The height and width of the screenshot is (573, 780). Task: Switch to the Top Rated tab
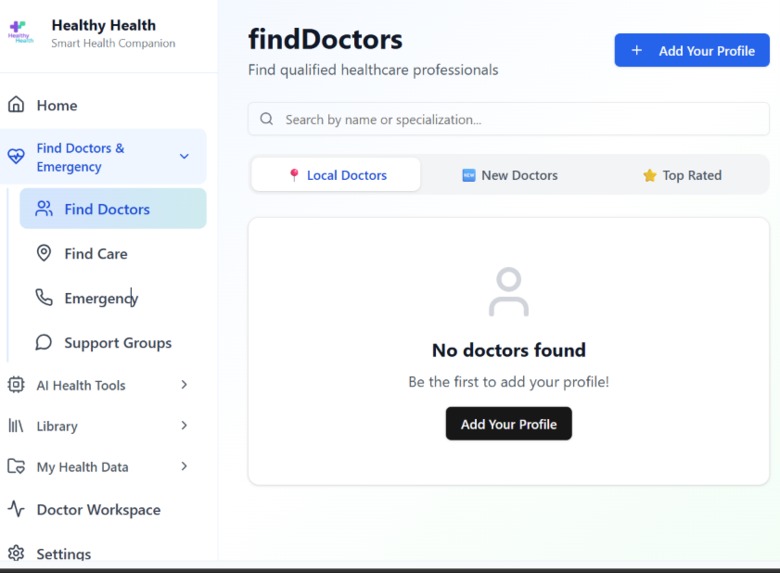682,175
